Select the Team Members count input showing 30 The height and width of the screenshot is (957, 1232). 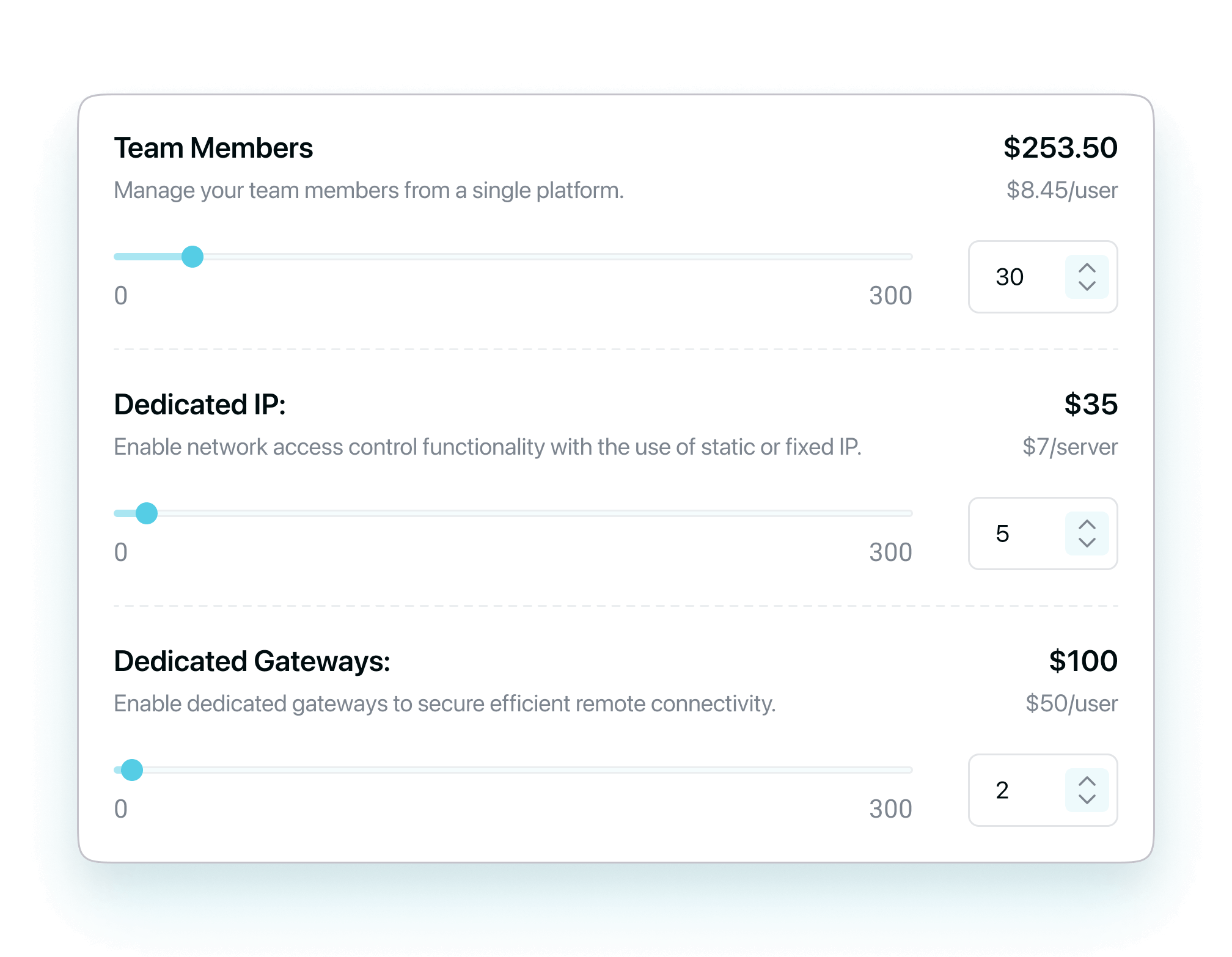click(x=1014, y=277)
